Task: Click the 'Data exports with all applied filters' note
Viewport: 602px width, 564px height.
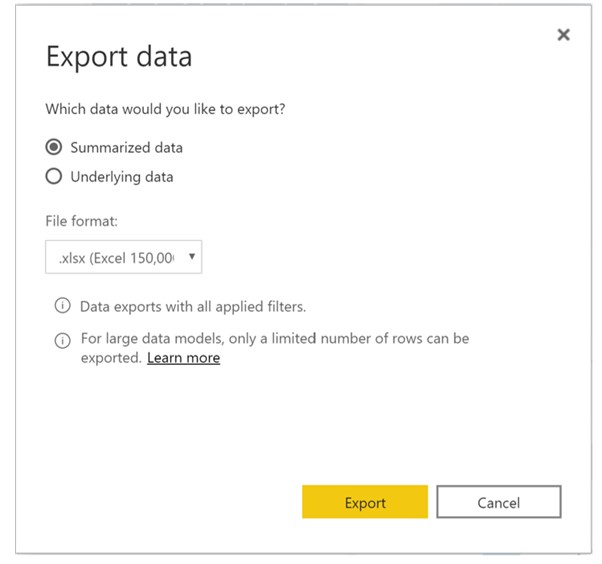Action: pyautogui.click(x=193, y=307)
